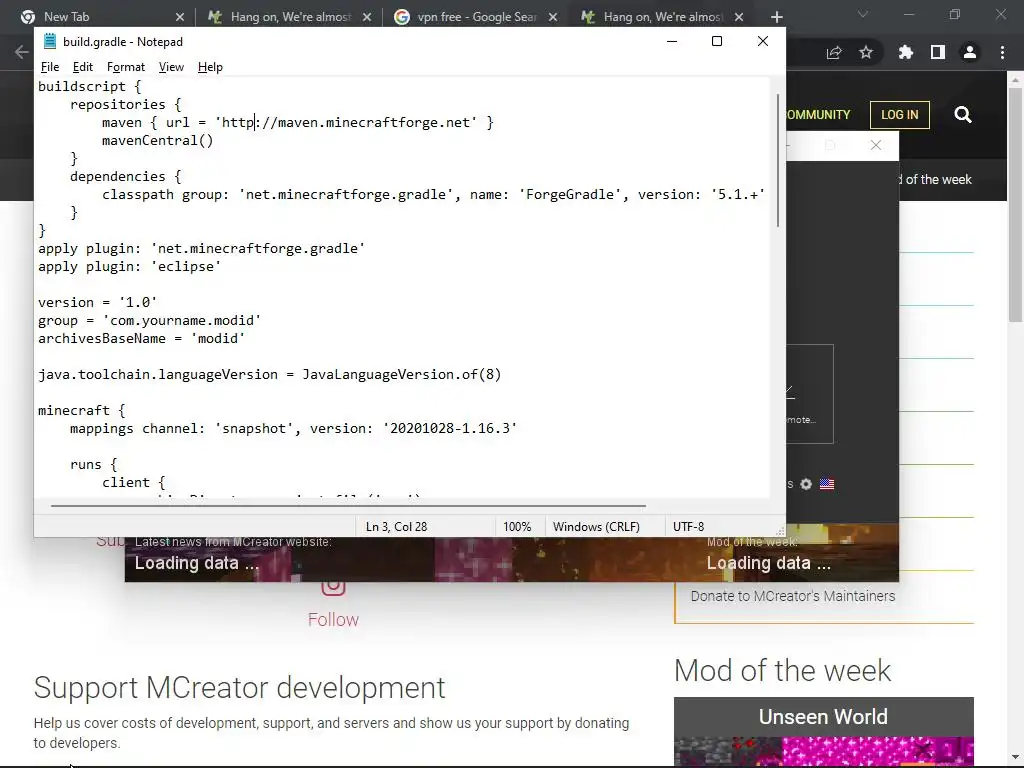The image size is (1024, 768).
Task: Open the View menu in Notepad
Action: (x=171, y=67)
